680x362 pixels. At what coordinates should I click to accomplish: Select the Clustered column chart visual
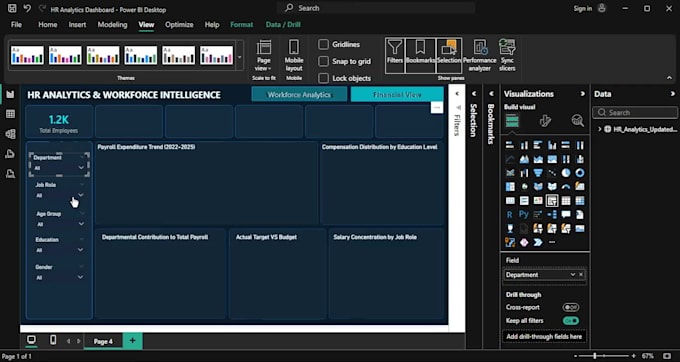point(552,145)
